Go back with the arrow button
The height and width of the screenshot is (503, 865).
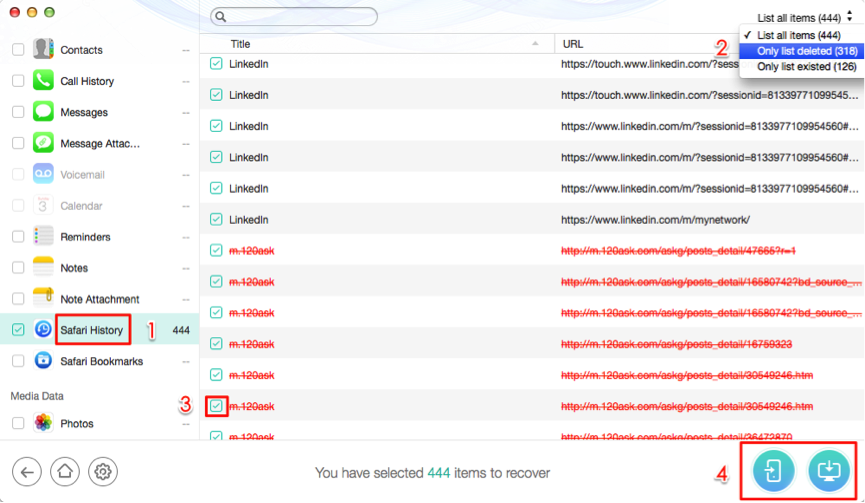coord(26,472)
